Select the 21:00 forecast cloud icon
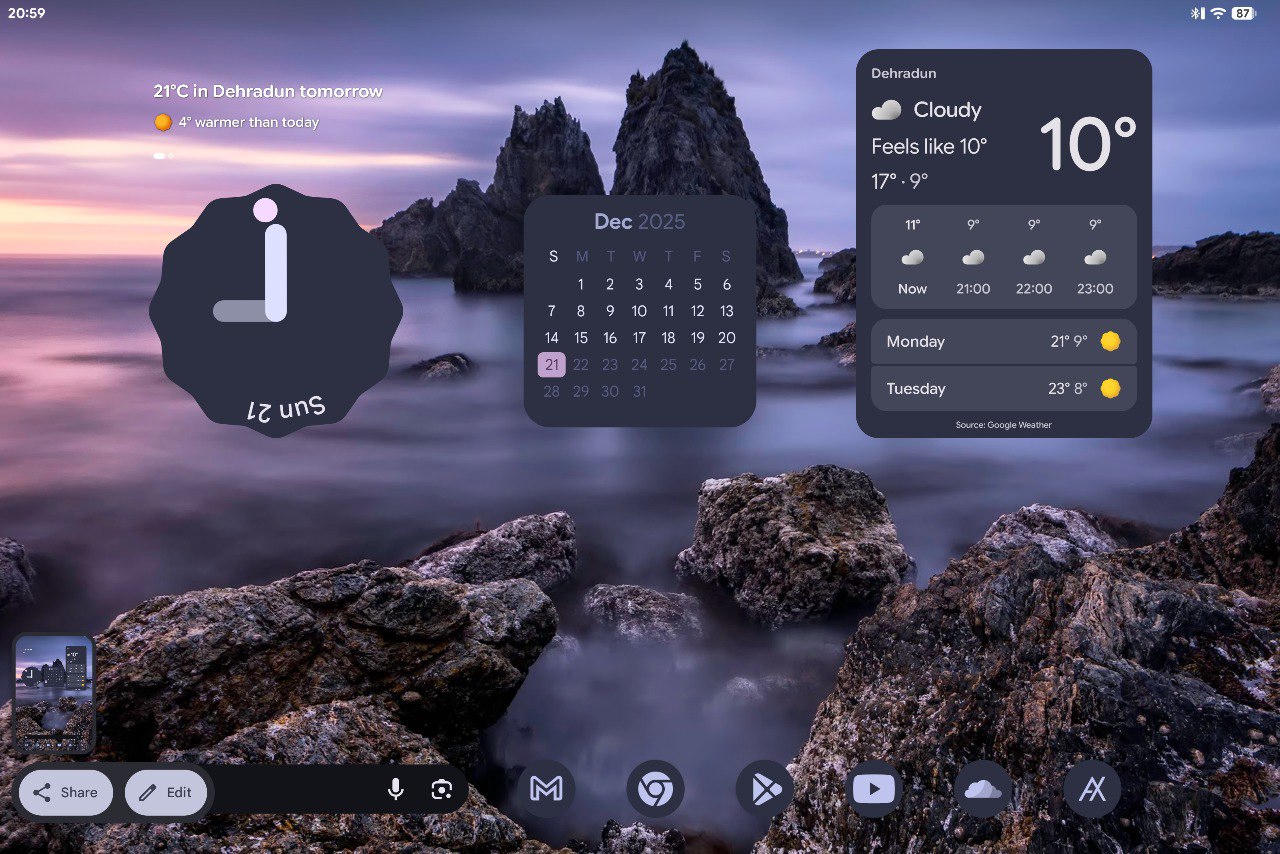Screen dimensions: 1280x854 click(972, 256)
